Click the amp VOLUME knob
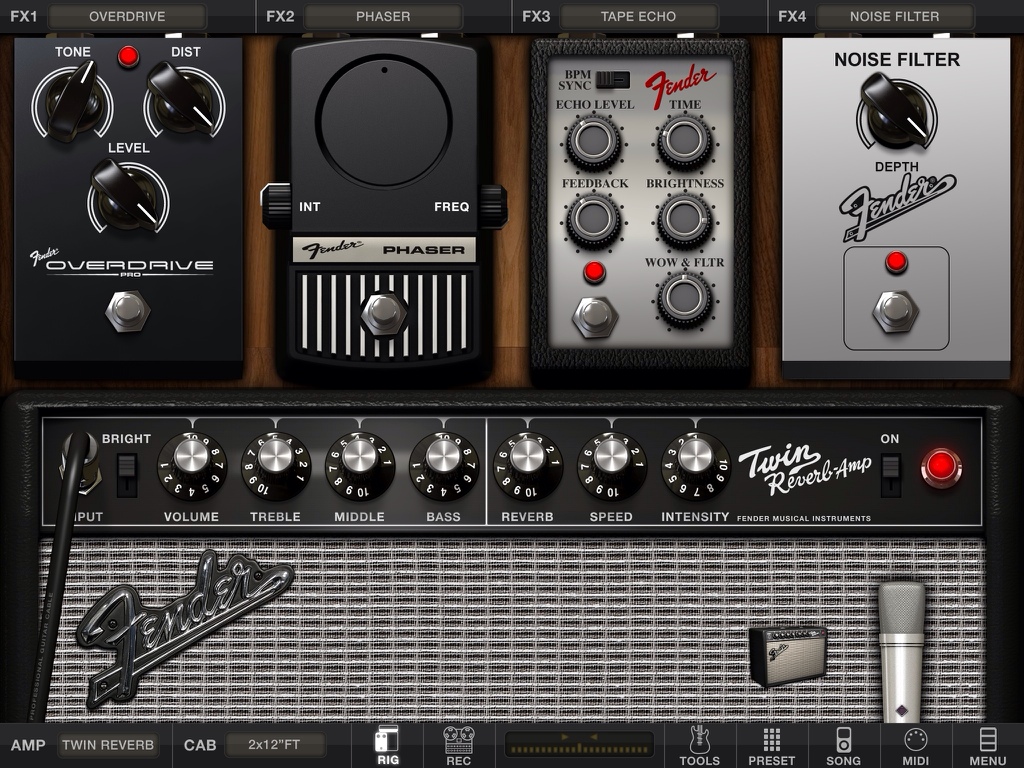Screen dimensions: 1024x768 pyautogui.click(x=191, y=464)
